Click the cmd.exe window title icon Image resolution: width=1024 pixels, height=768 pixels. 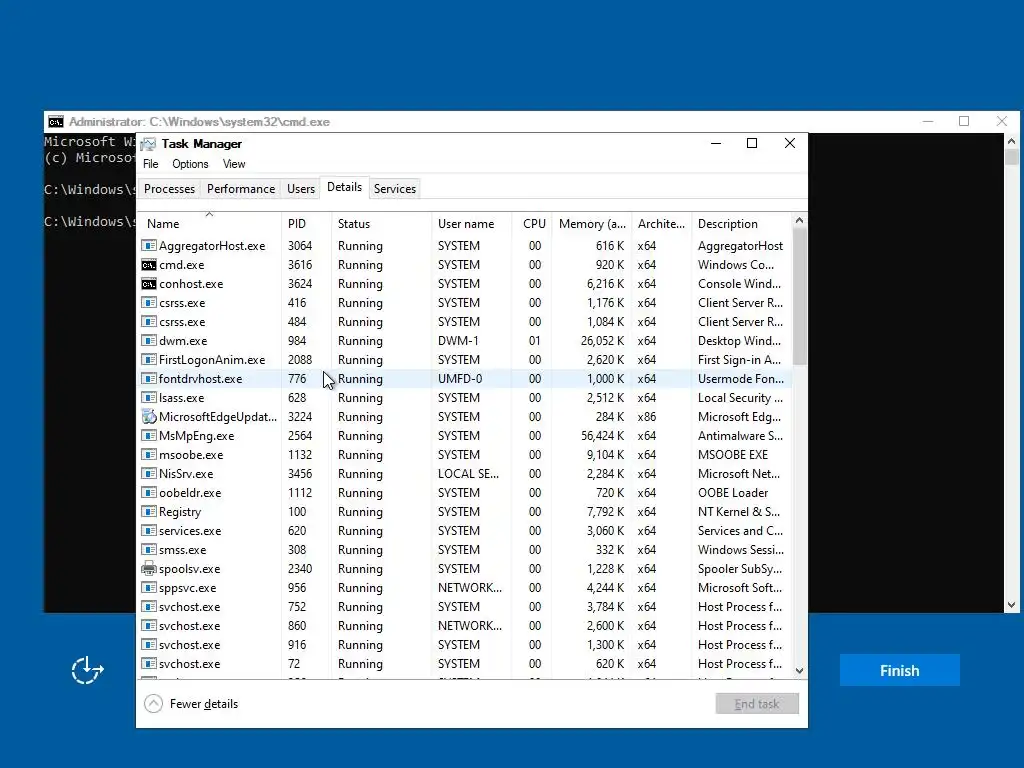point(56,121)
